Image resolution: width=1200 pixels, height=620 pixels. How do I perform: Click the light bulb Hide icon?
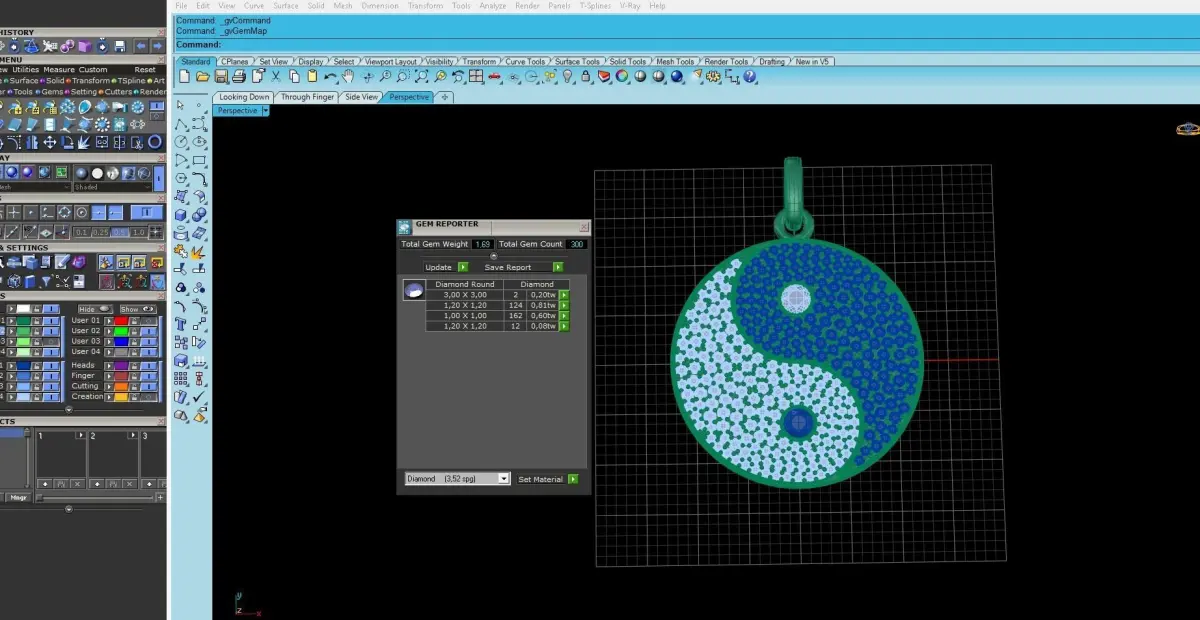tap(567, 76)
